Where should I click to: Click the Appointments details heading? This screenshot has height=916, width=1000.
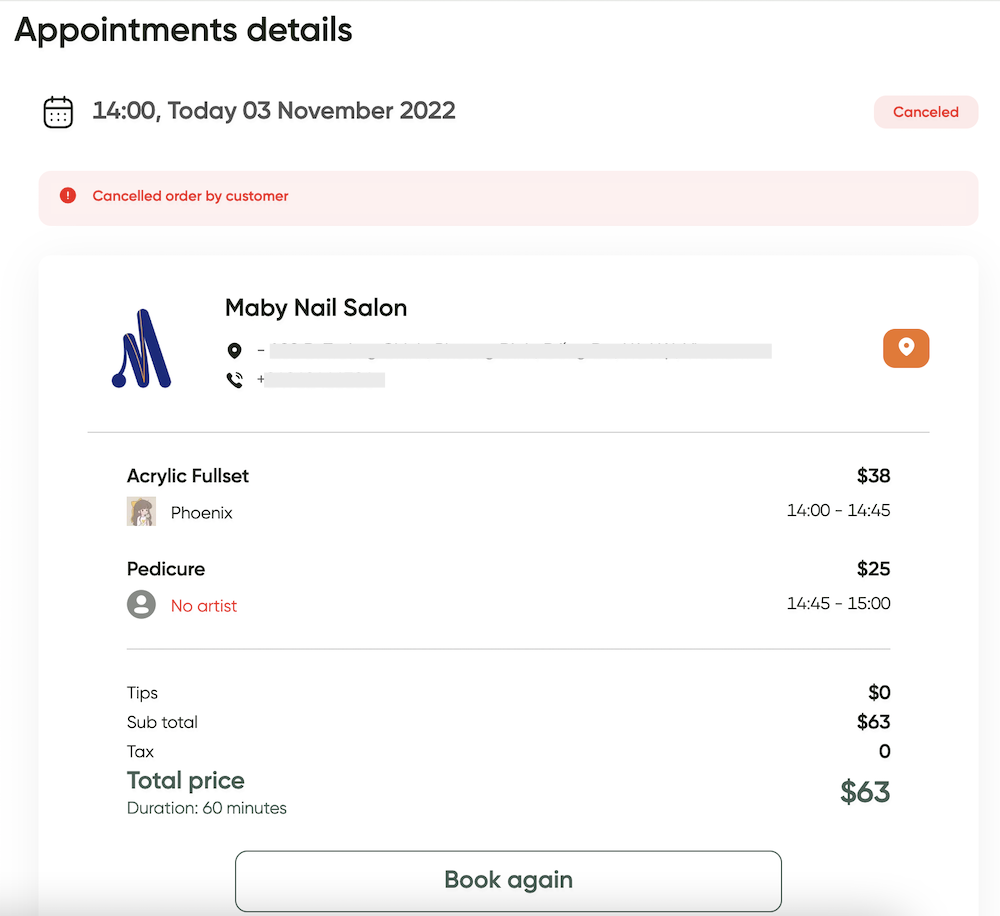pos(183,30)
